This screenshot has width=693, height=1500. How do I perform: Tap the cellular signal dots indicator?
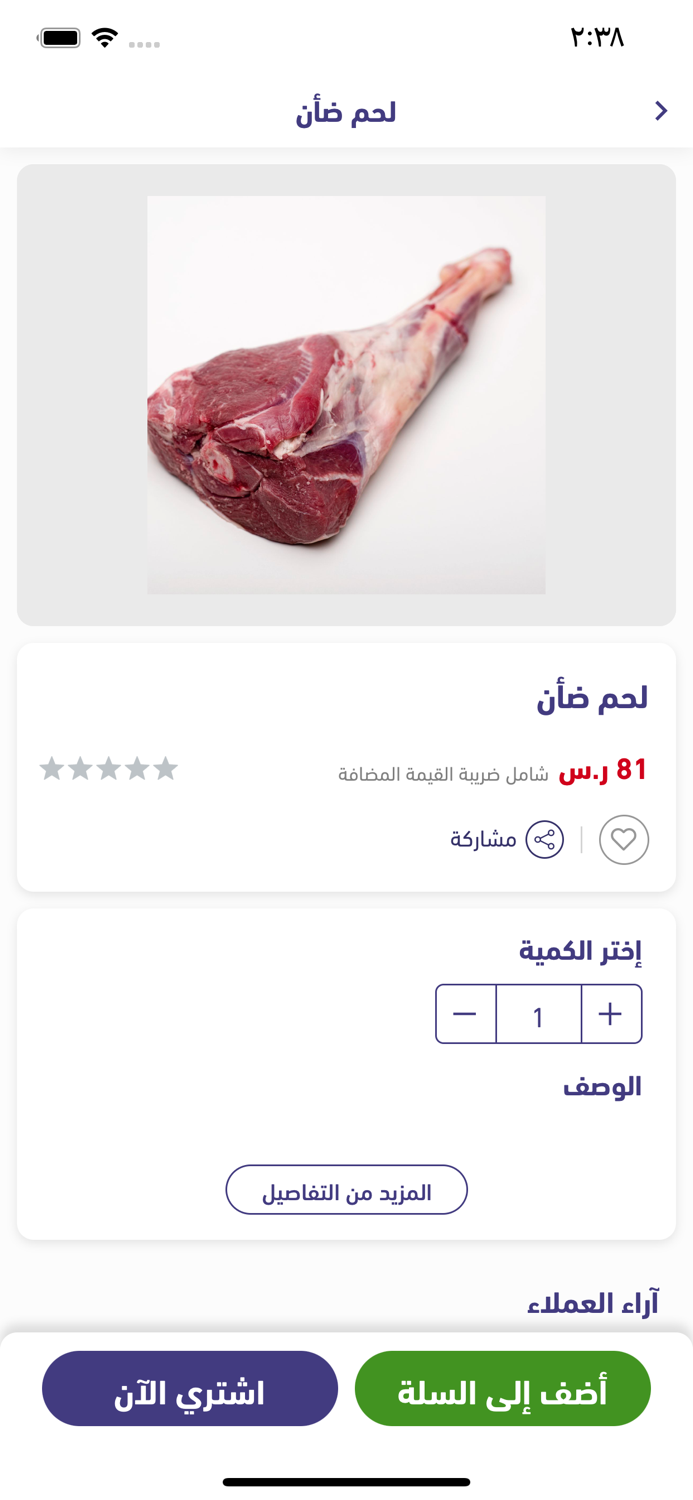coord(145,43)
